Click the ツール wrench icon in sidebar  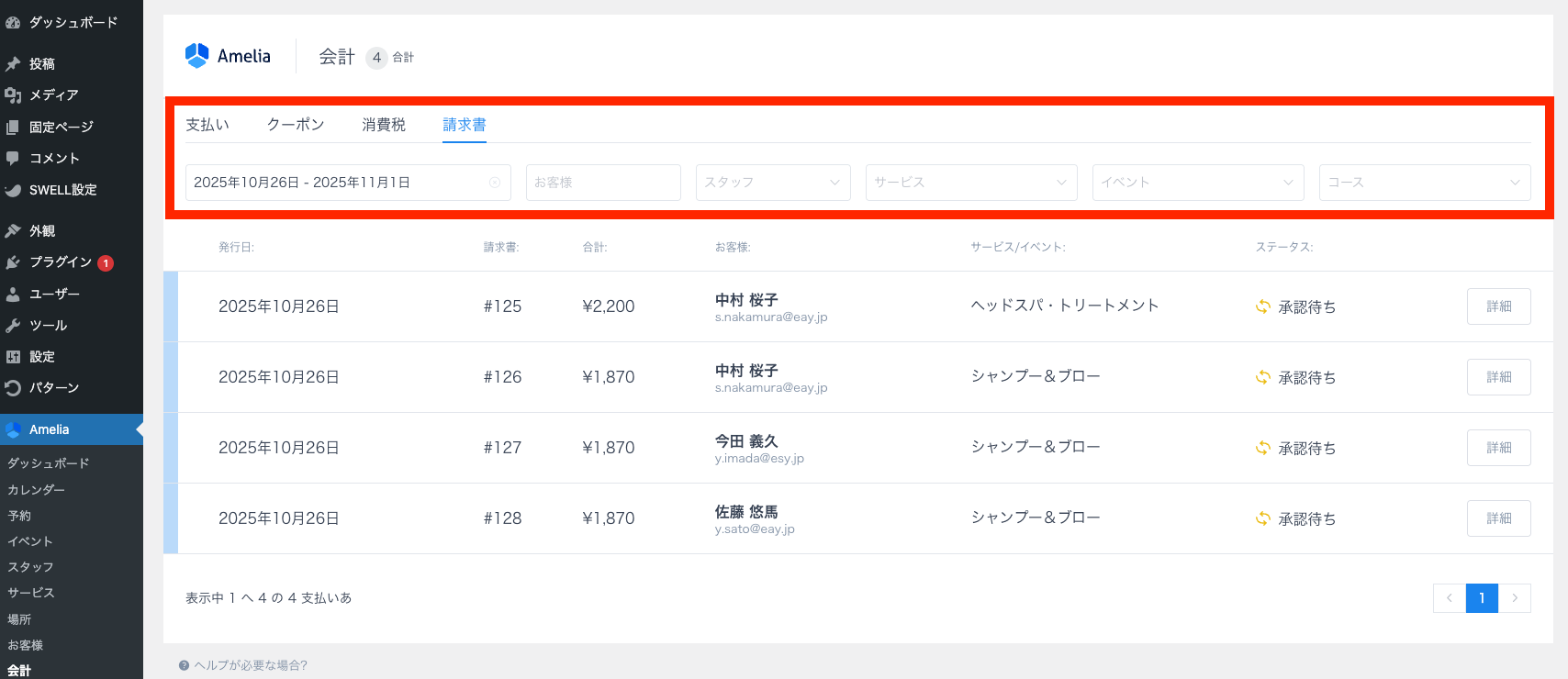[13, 326]
